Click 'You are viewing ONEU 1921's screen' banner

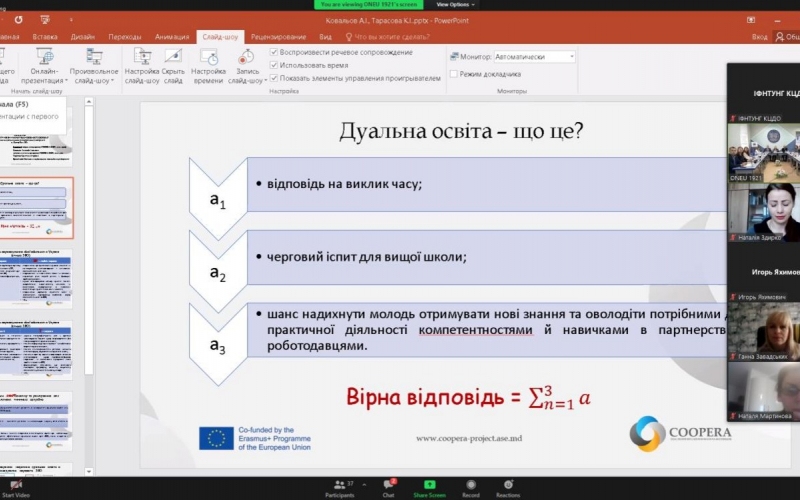pos(369,4)
